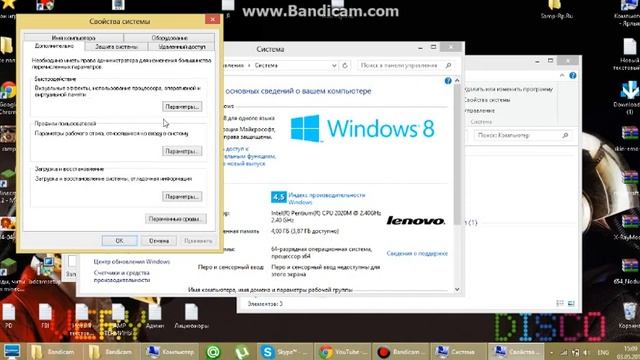The height and width of the screenshot is (360, 640).
Task: Open the Защита системы tab
Action: click(x=116, y=47)
